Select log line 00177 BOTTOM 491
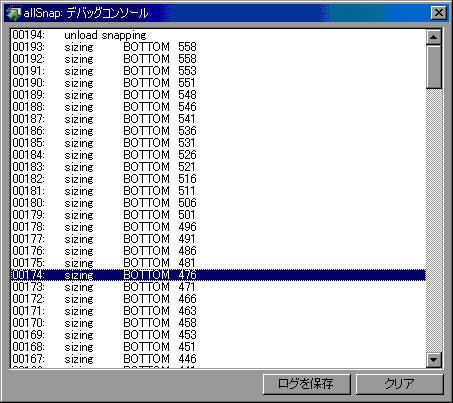This screenshot has width=453, height=403. (x=218, y=239)
